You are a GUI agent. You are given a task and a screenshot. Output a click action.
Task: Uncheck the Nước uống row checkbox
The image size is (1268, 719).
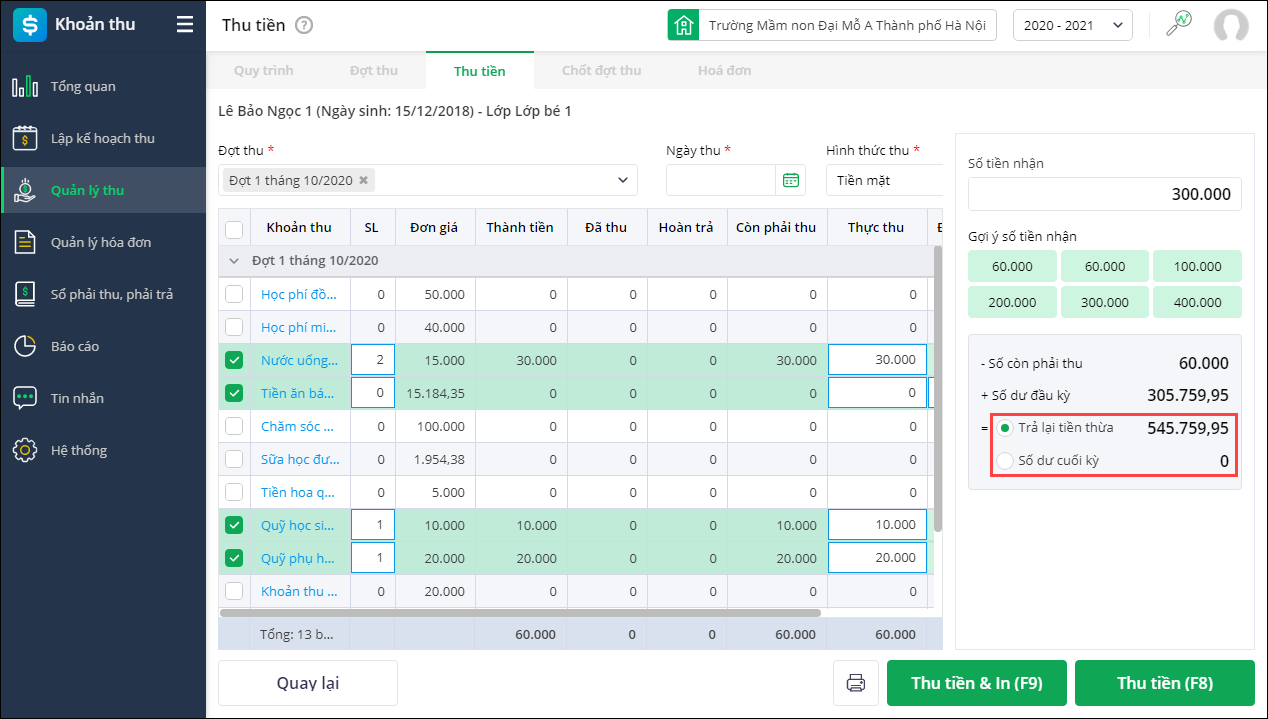[234, 360]
